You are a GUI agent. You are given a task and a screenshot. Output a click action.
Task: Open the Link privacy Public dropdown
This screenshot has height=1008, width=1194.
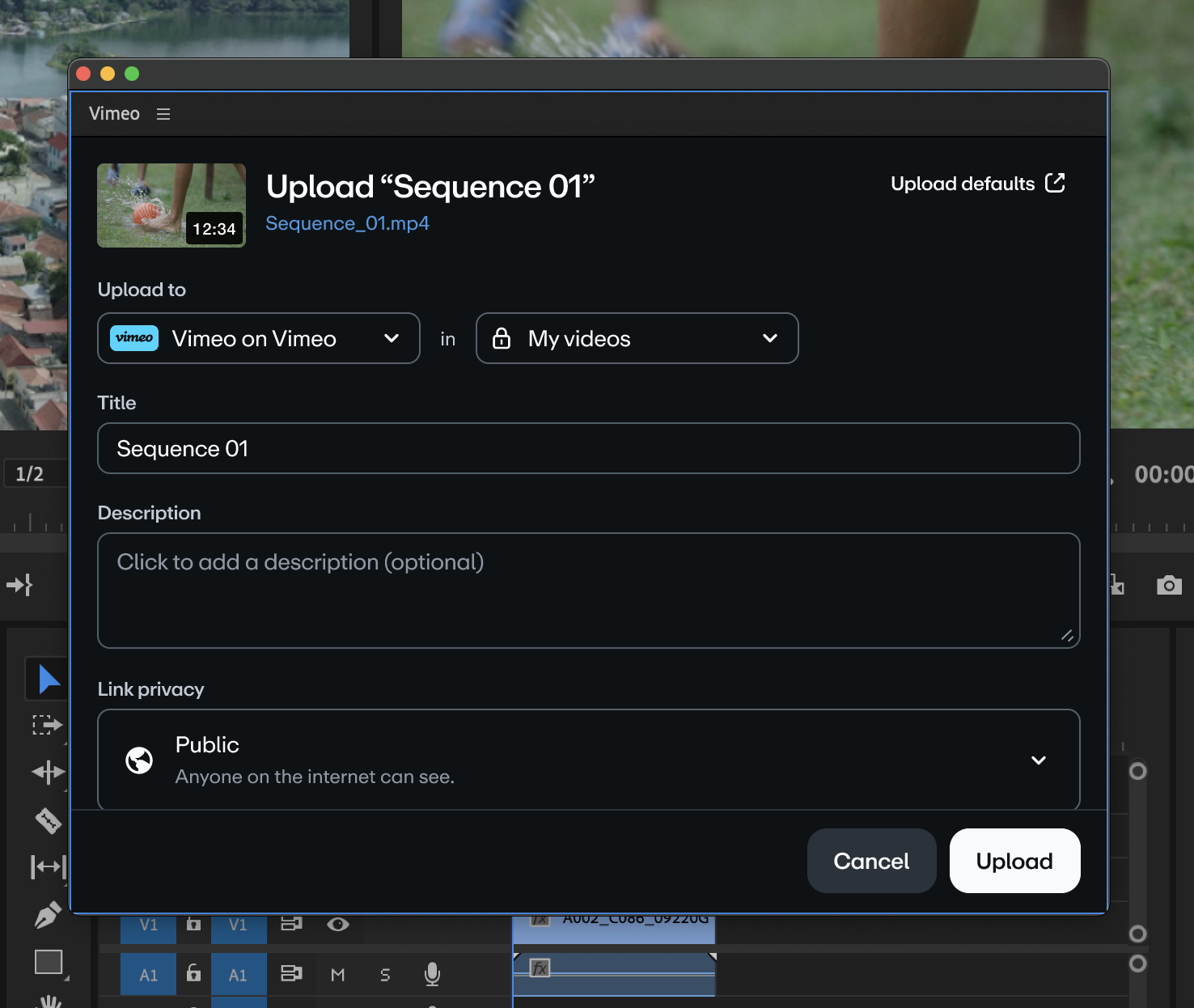[x=588, y=760]
